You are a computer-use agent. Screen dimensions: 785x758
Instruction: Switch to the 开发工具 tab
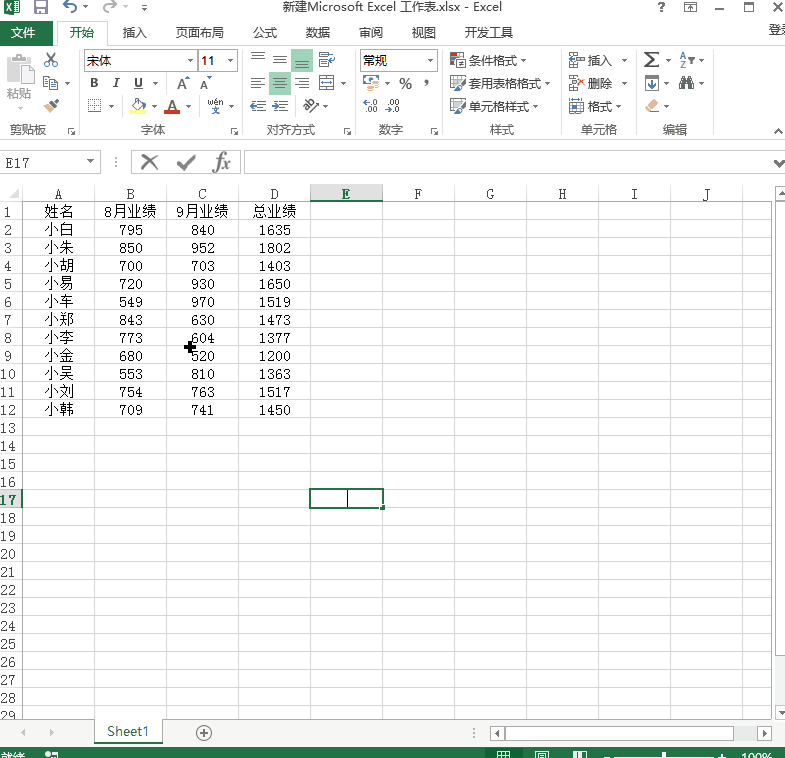(x=489, y=33)
